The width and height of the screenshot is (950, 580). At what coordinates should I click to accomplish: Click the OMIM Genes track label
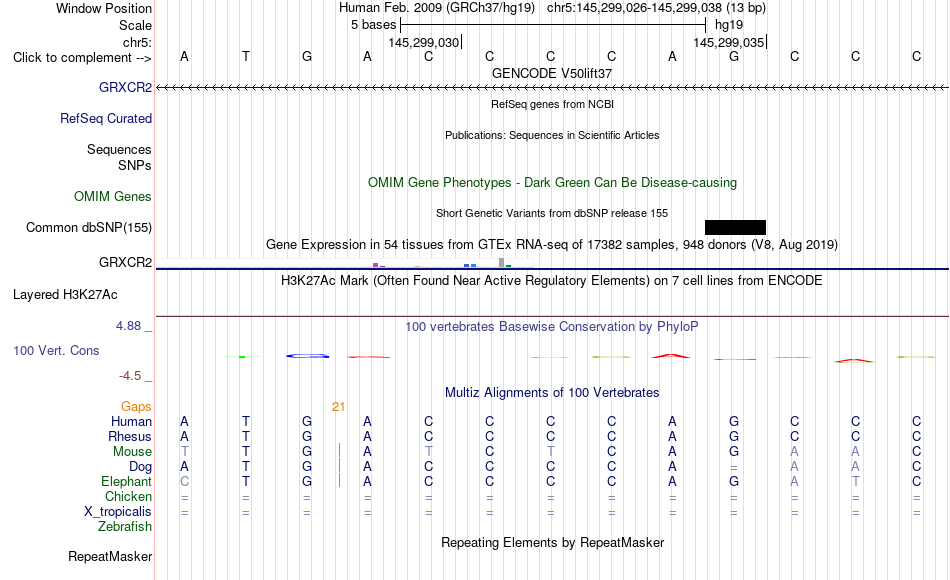point(113,196)
